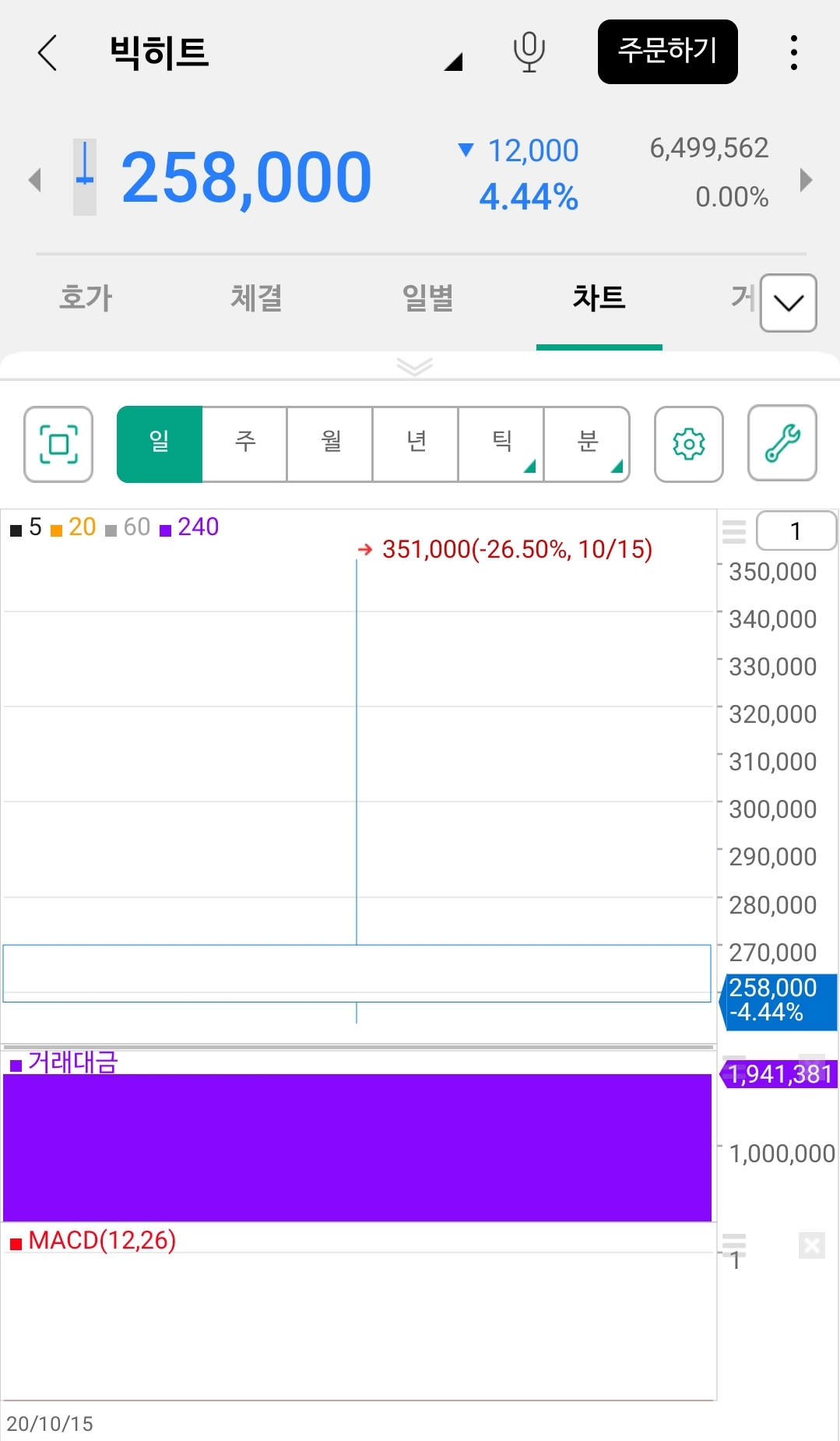This screenshot has width=840, height=1441.
Task: Open the 분 minute chart dropdown
Action: click(588, 444)
